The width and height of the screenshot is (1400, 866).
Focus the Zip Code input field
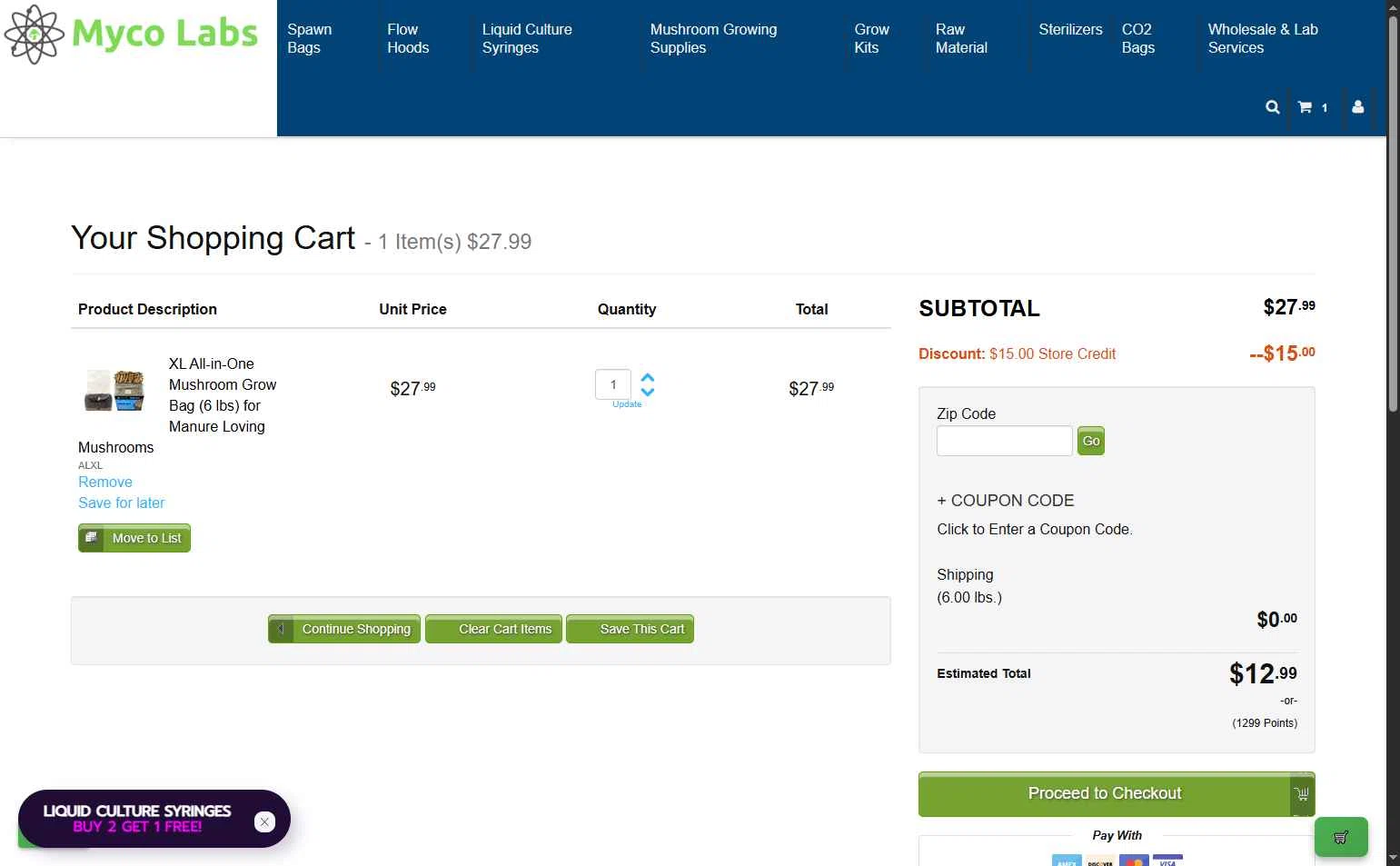1005,441
